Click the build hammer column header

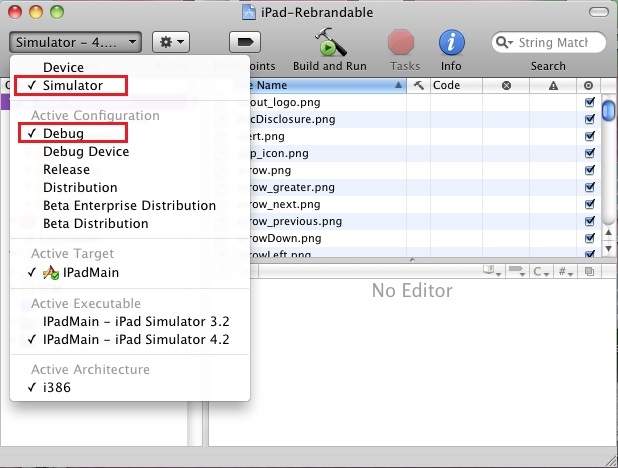pos(418,86)
